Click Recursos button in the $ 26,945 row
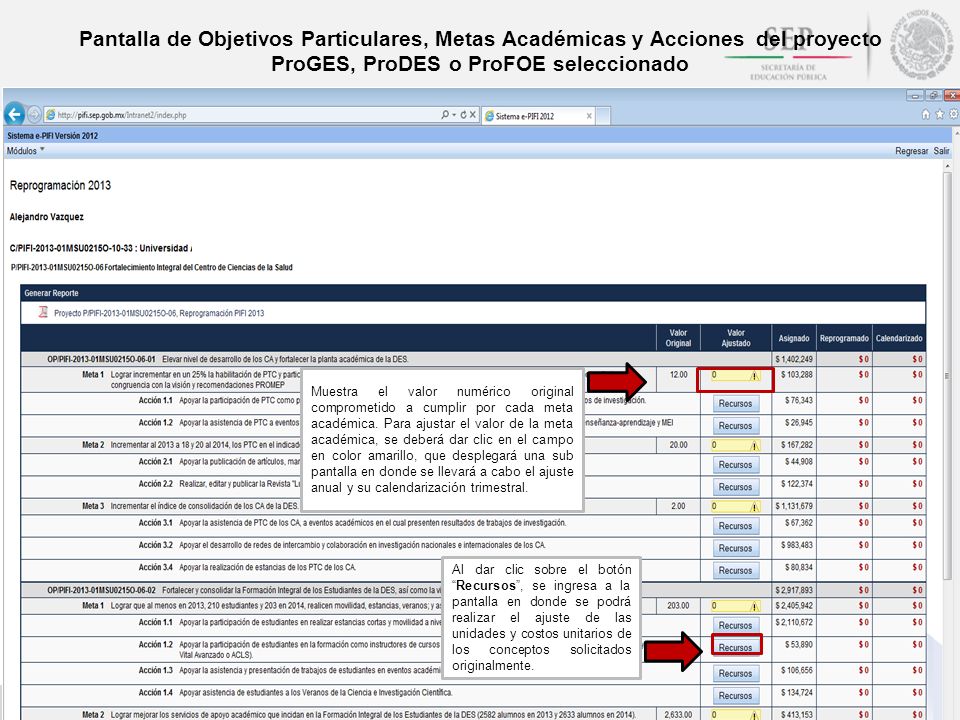The width and height of the screenshot is (960, 720). pos(735,426)
